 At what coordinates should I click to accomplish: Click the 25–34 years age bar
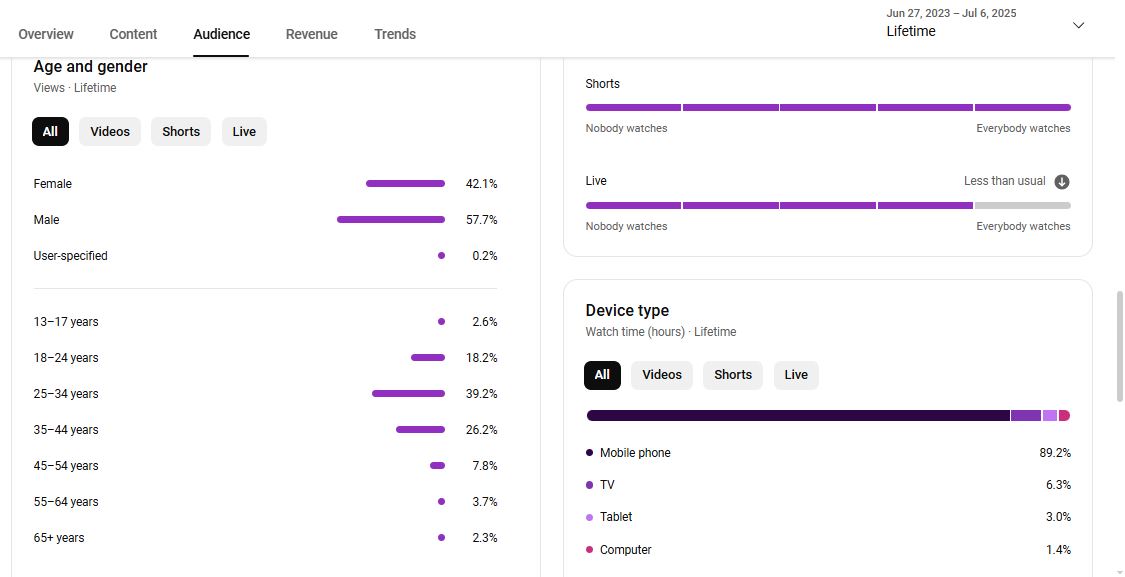tap(408, 394)
